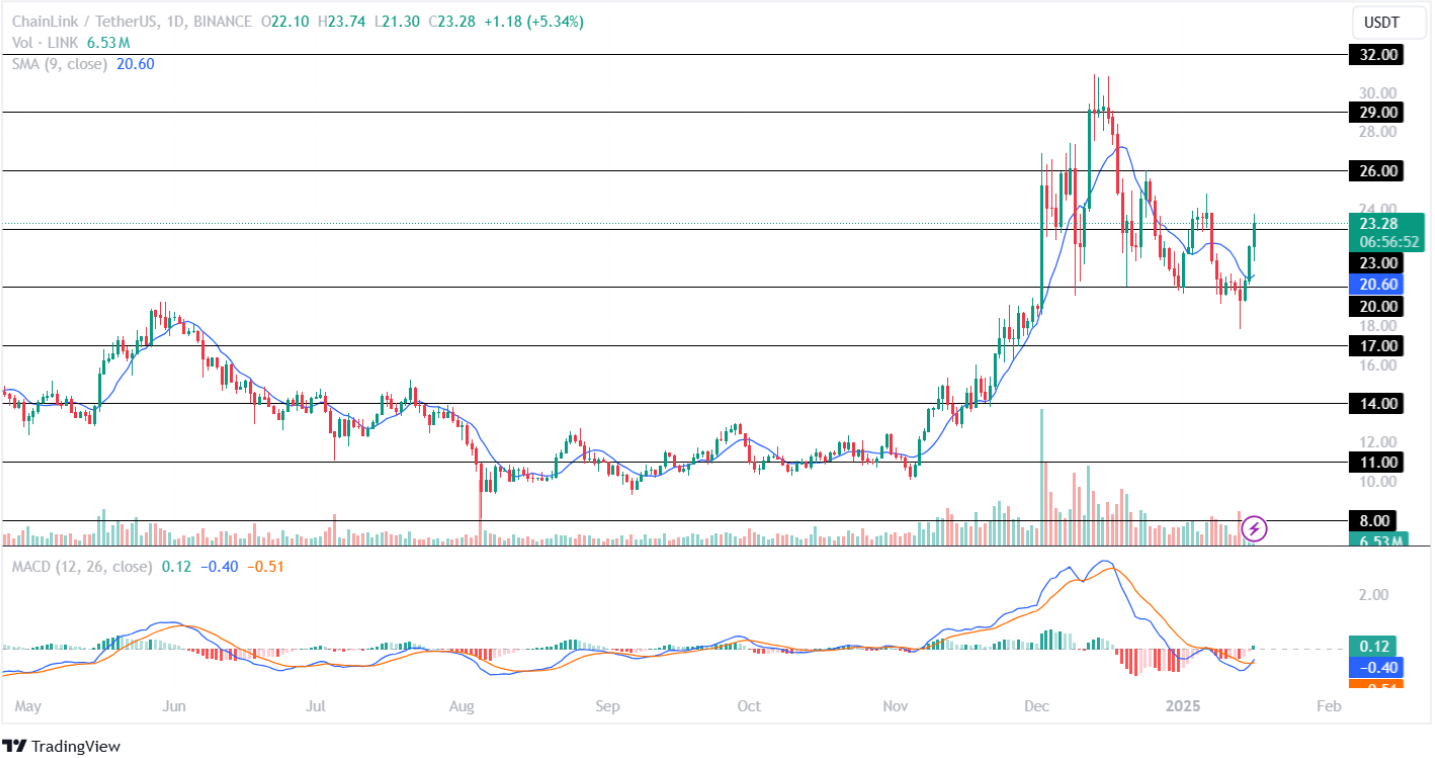The width and height of the screenshot is (1435, 758).
Task: Click the SMA (9, close) indicator label
Action: [x=61, y=63]
